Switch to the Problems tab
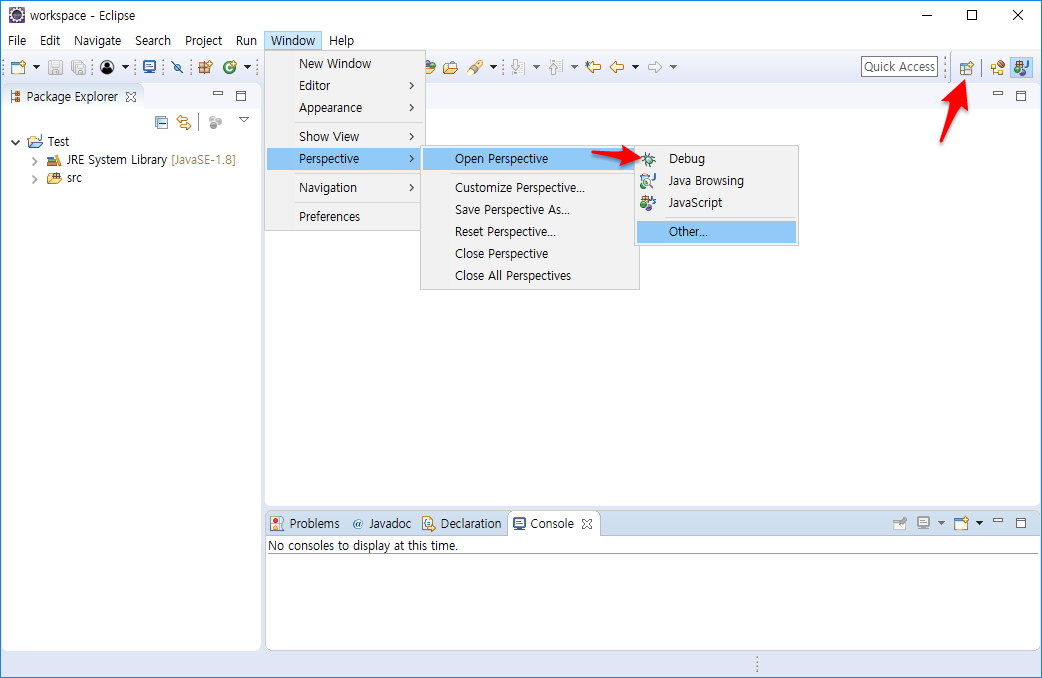Viewport: 1042px width, 678px height. pos(305,524)
